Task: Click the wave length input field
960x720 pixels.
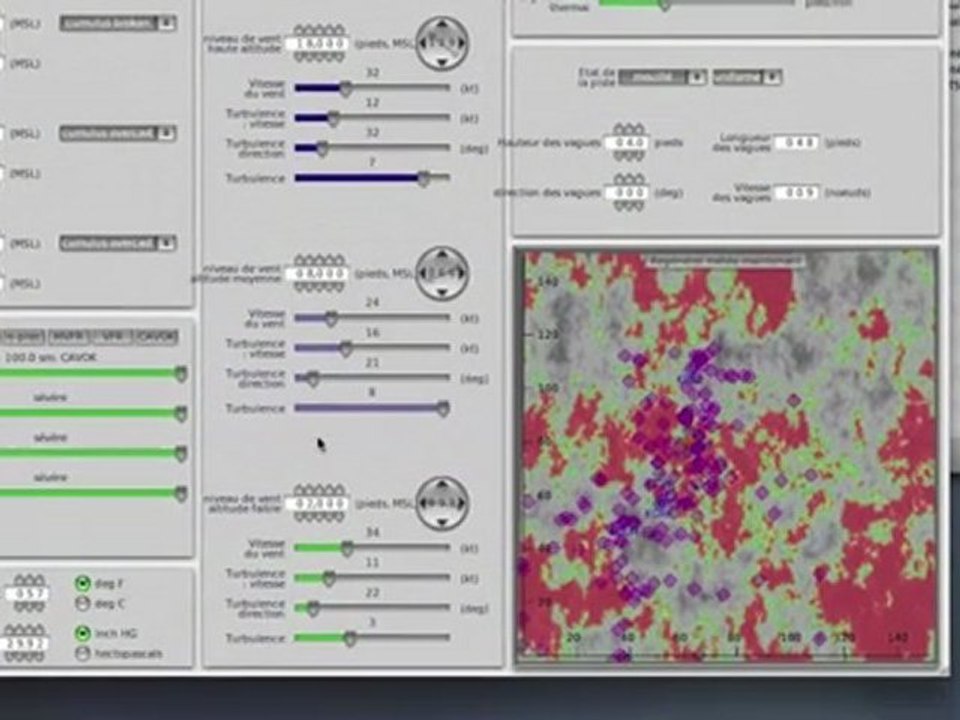Action: (x=797, y=143)
